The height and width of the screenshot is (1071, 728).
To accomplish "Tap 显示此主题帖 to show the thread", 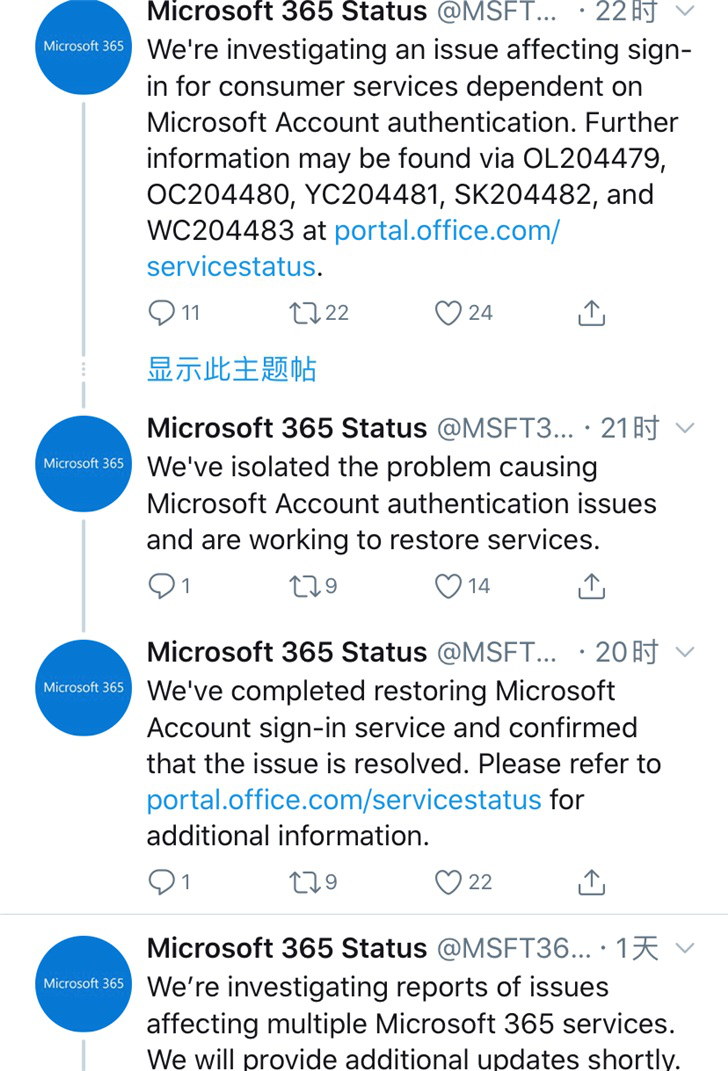I will [232, 369].
